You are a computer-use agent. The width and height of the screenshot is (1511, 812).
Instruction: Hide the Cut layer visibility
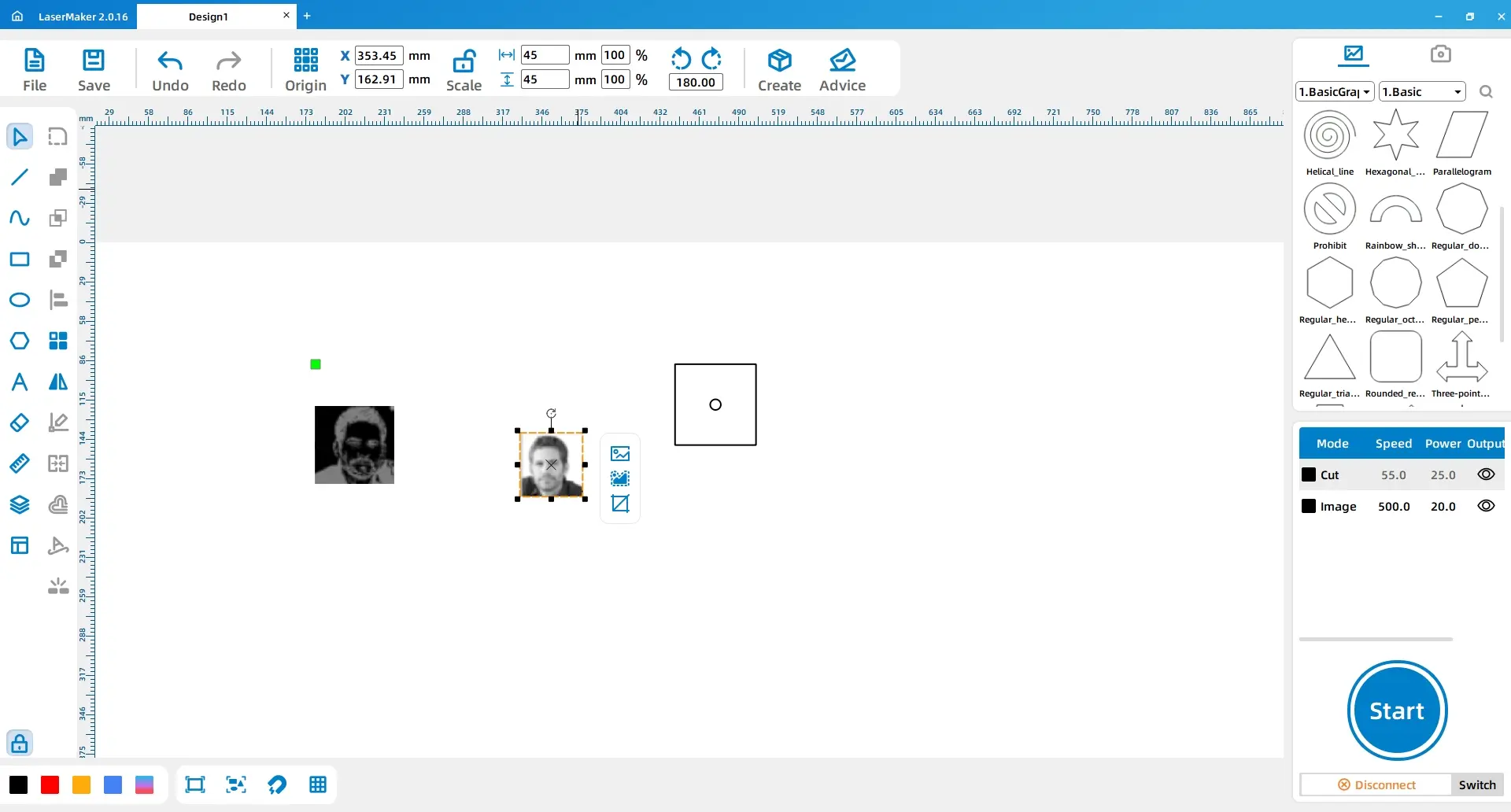[1485, 474]
